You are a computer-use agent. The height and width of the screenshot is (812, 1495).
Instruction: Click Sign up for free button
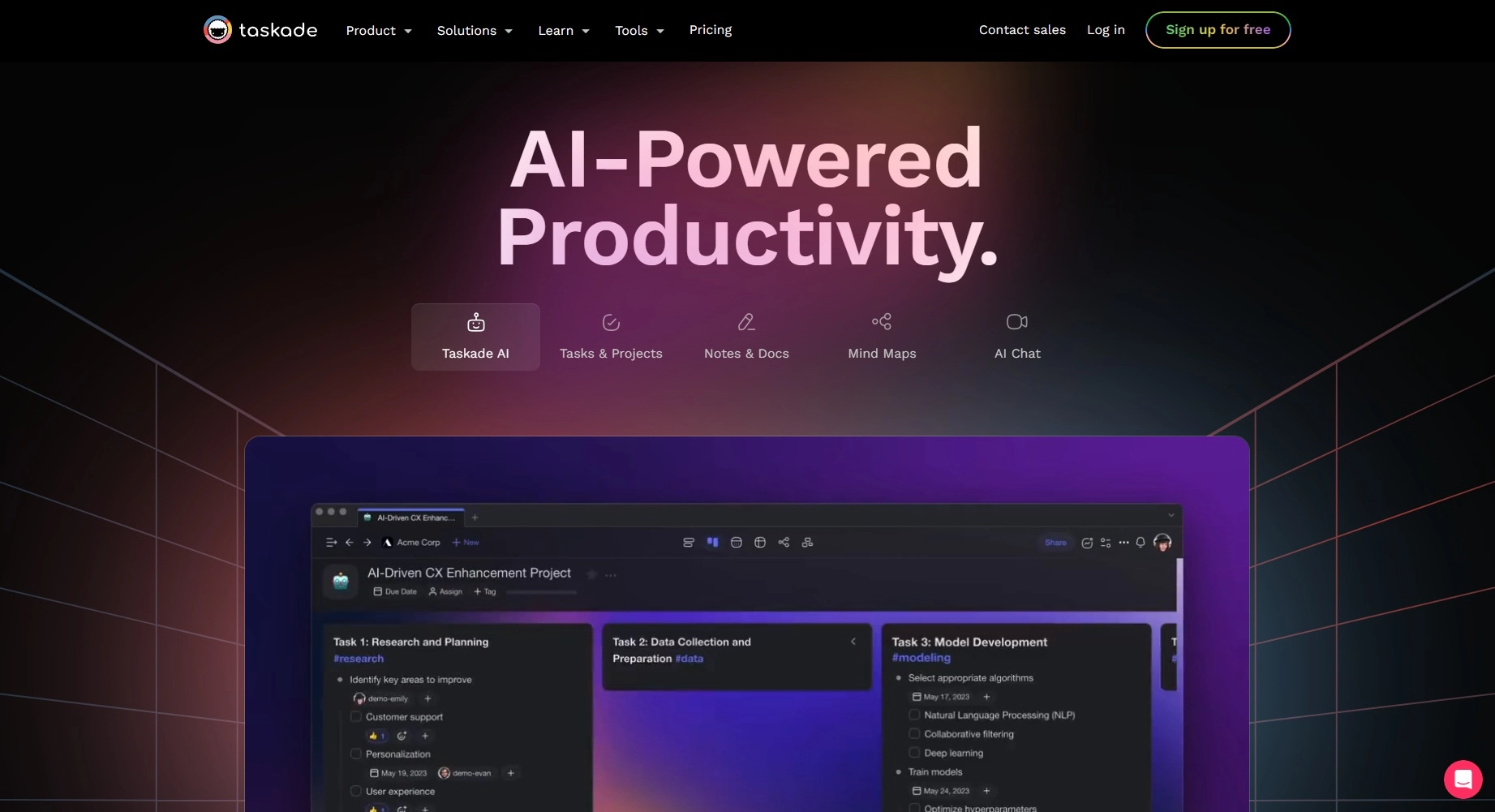pyautogui.click(x=1218, y=30)
